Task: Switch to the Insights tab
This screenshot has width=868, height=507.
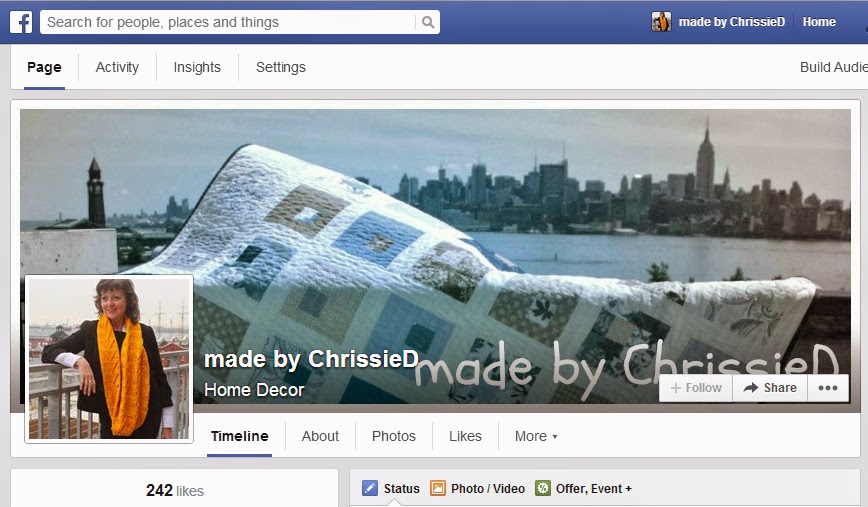Action: tap(197, 67)
